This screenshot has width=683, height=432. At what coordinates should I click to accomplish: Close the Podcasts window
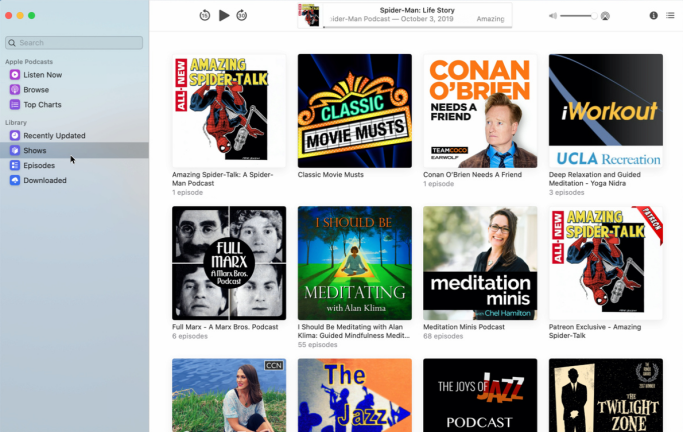[x=8, y=16]
